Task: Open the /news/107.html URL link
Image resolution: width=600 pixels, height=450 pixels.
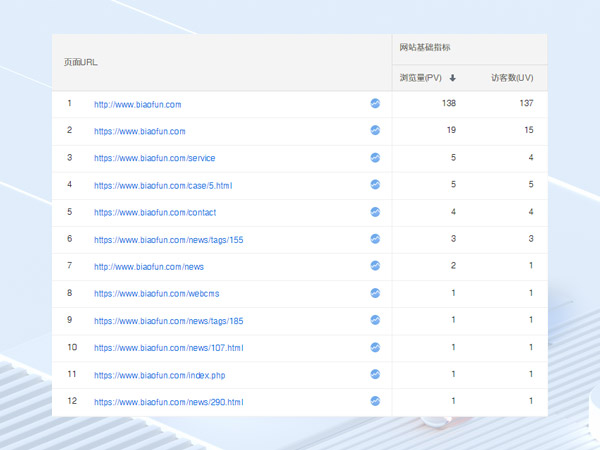Action: point(168,348)
